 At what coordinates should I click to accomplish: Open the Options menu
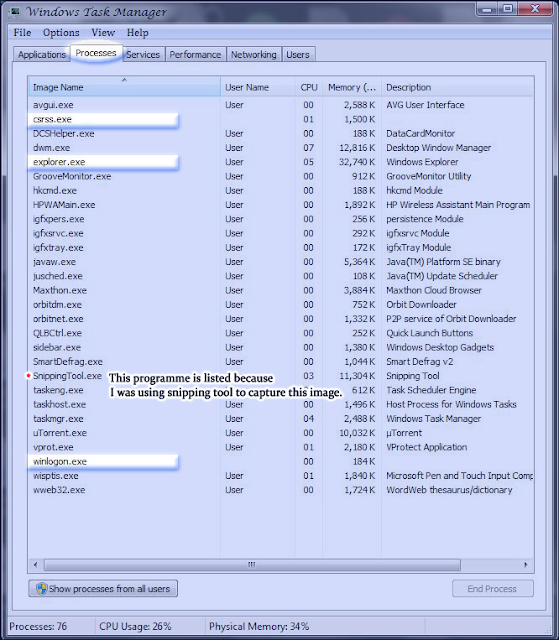(61, 33)
